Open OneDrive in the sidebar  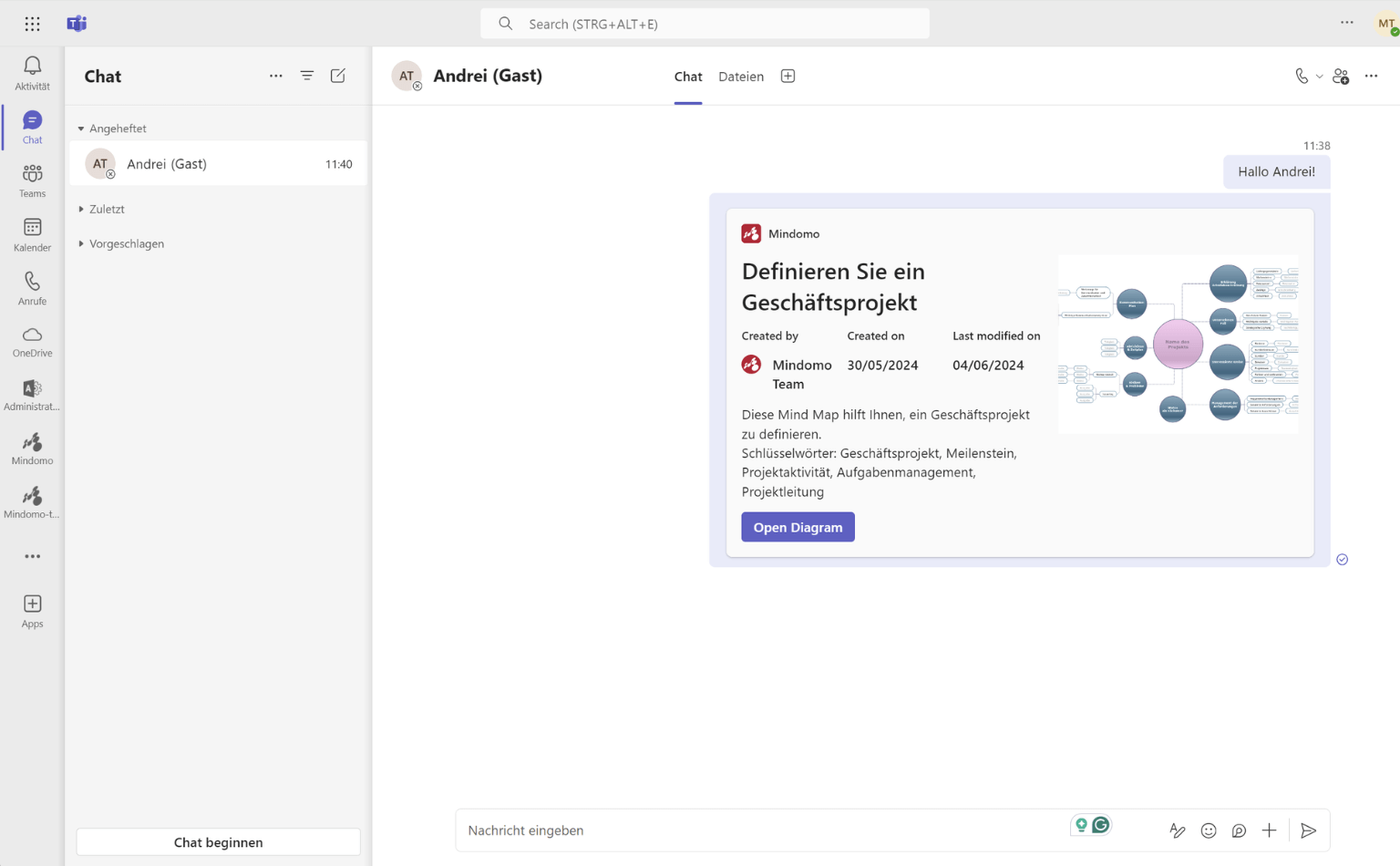click(32, 342)
